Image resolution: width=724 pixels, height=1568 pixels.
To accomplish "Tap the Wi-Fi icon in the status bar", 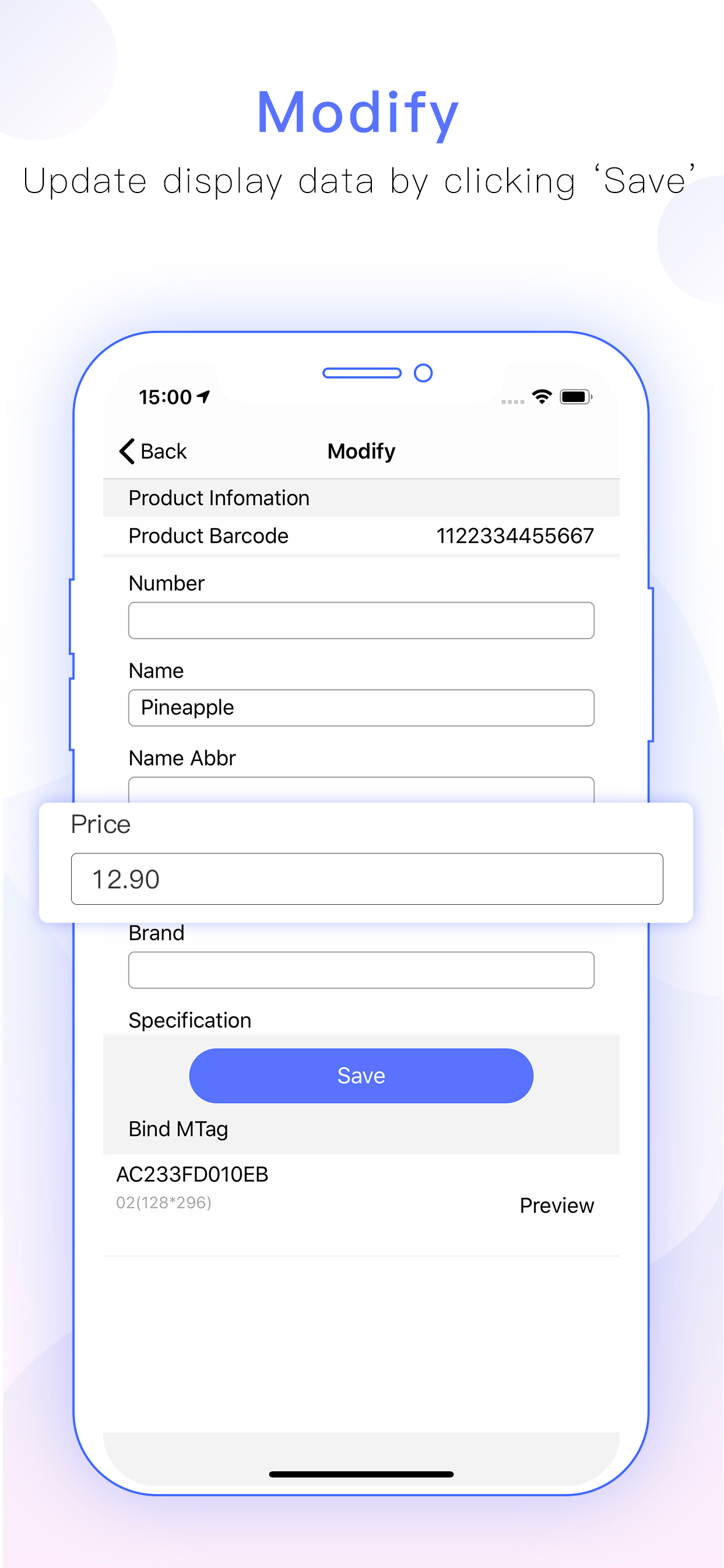I will pos(542,395).
